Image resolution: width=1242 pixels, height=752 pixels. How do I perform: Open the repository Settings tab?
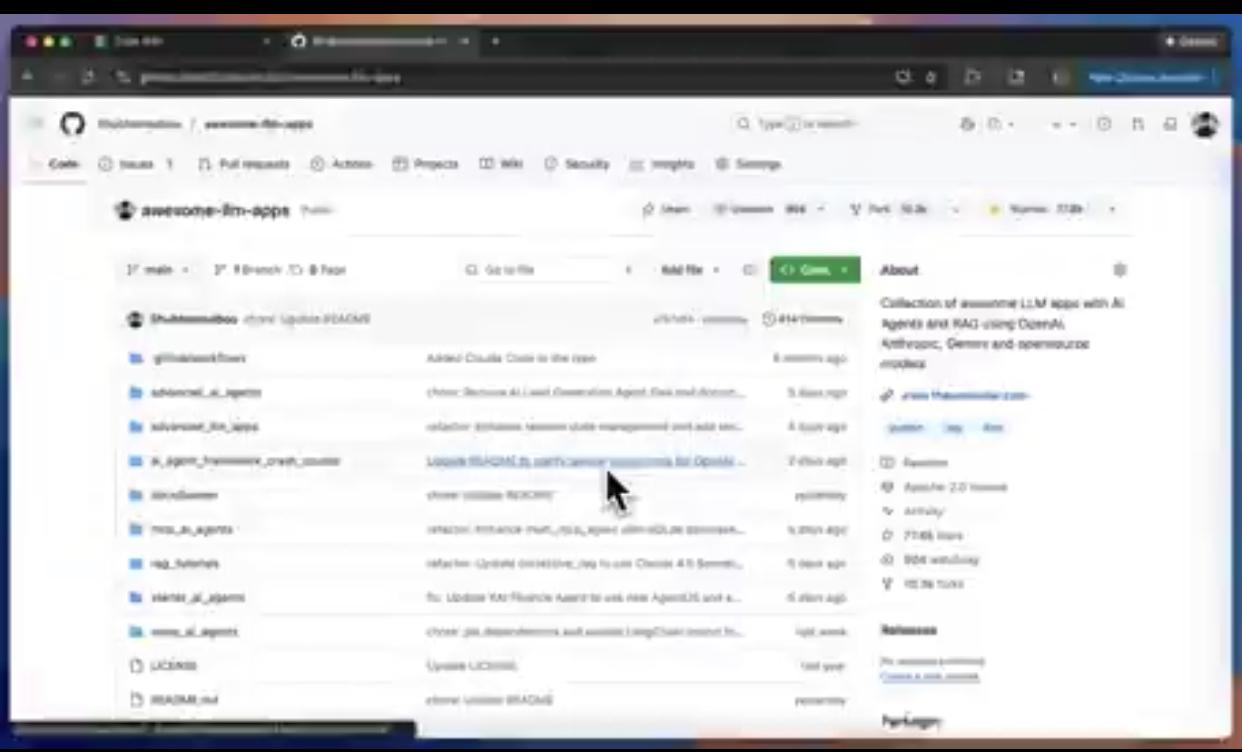click(x=749, y=164)
